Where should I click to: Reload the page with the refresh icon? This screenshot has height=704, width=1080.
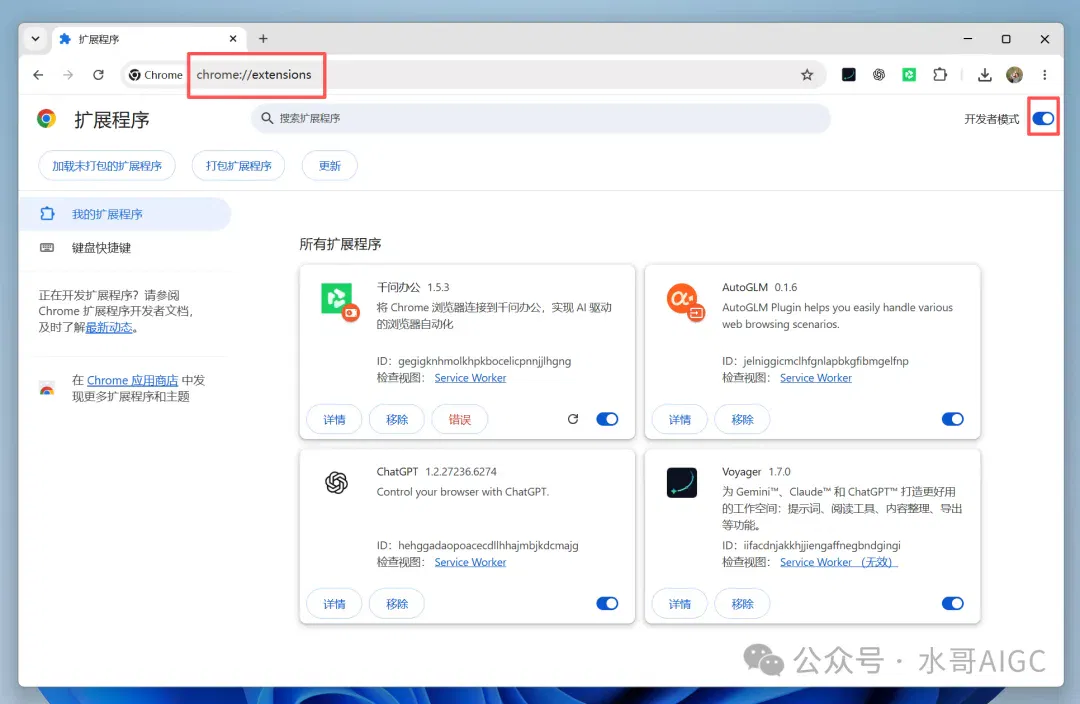pyautogui.click(x=98, y=75)
